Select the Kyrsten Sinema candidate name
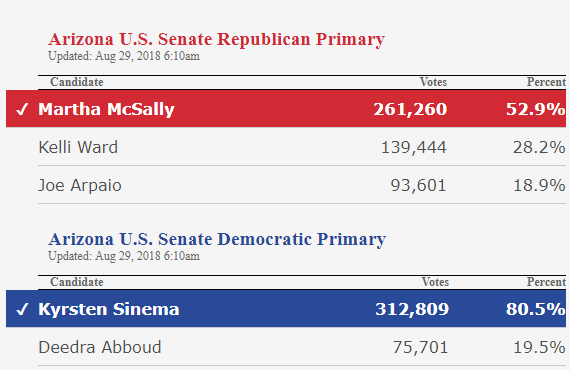The width and height of the screenshot is (570, 370). 109,309
